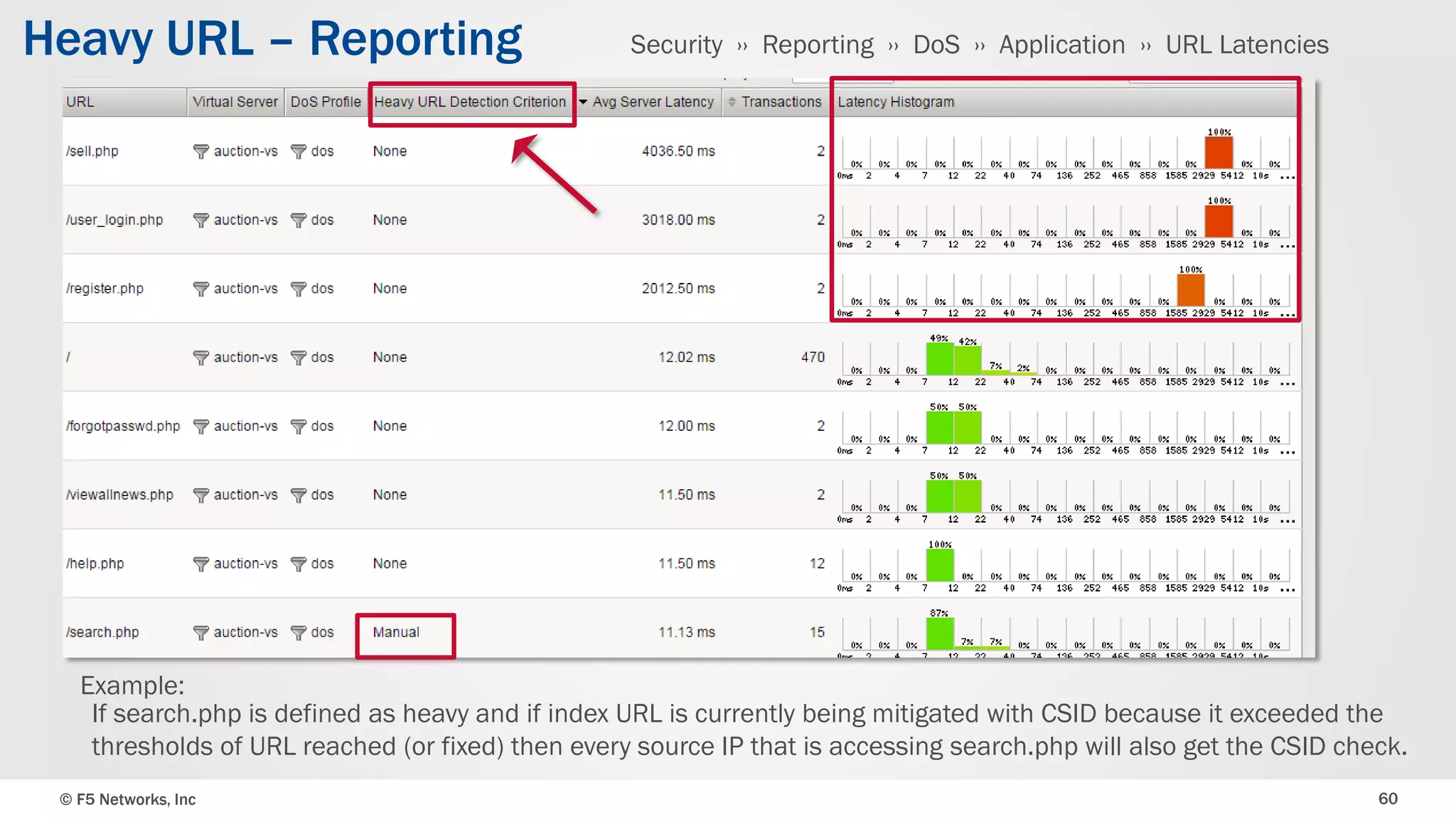Click the Heavy URL Detection Criterion header
Screen dimensions: 1456x819
click(x=470, y=102)
